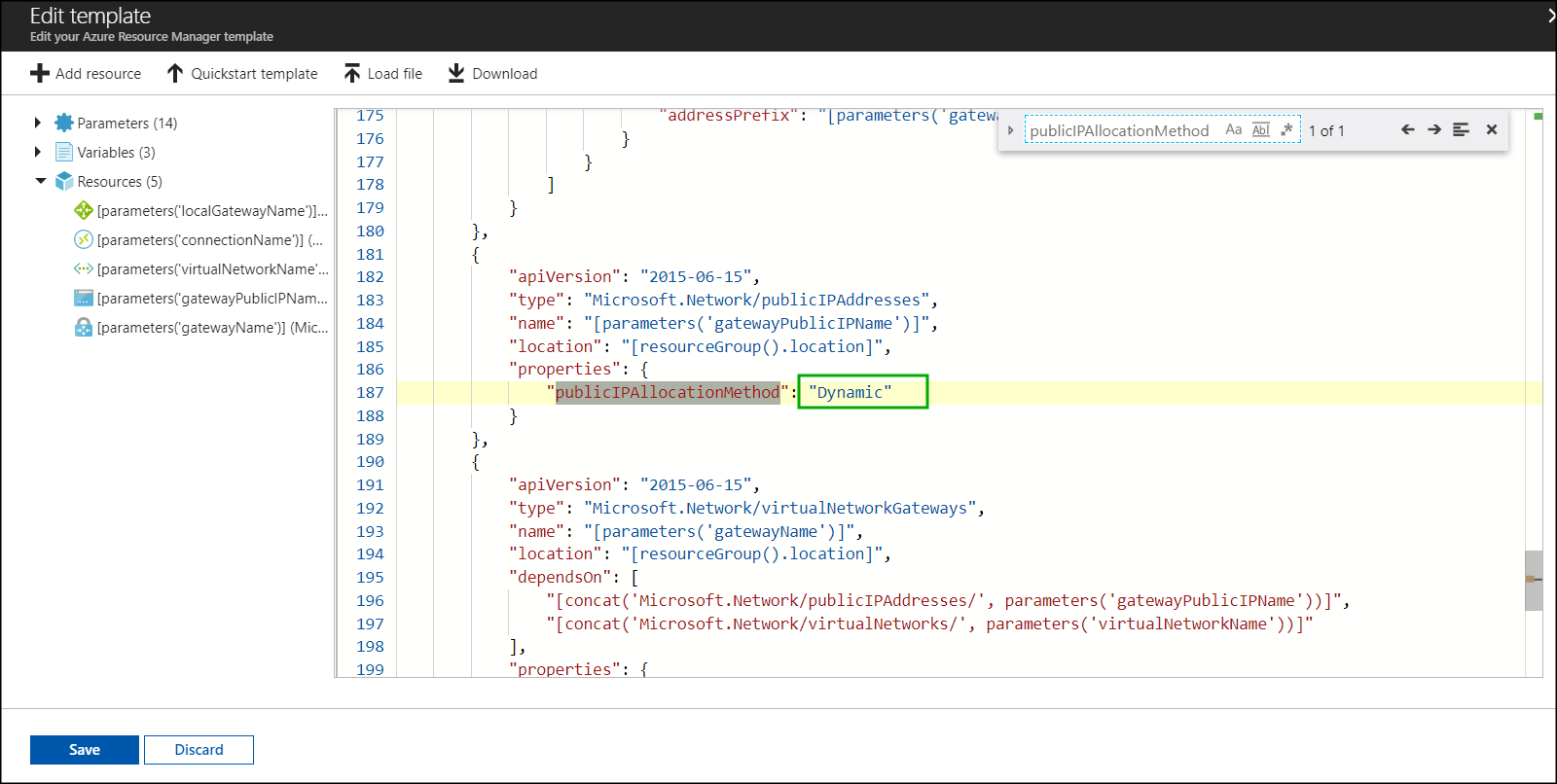This screenshot has width=1557, height=784.
Task: Toggle Match Whole Word in find widget
Action: (x=1261, y=129)
